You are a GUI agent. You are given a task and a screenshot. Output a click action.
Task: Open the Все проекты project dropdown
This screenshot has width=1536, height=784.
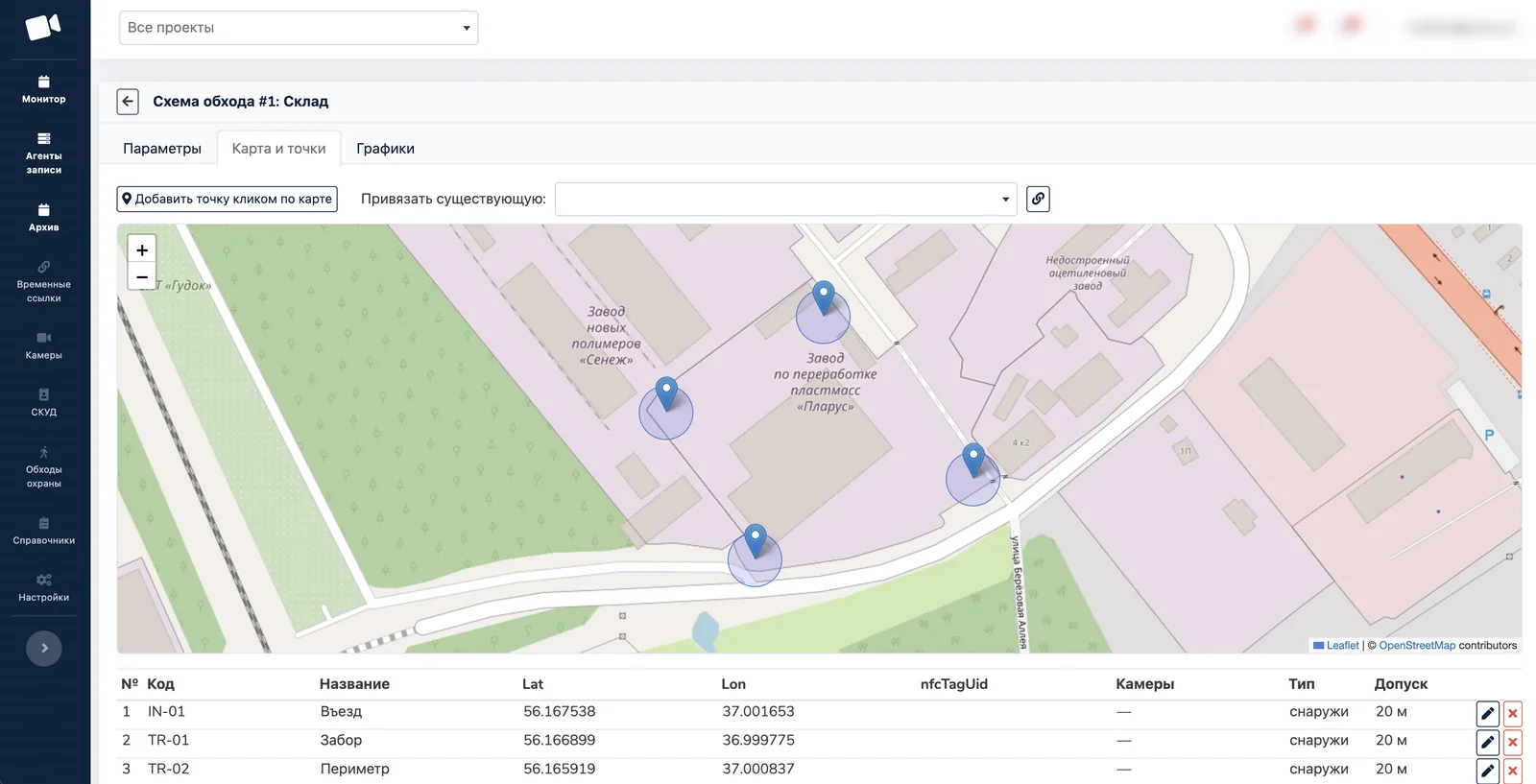[x=299, y=28]
